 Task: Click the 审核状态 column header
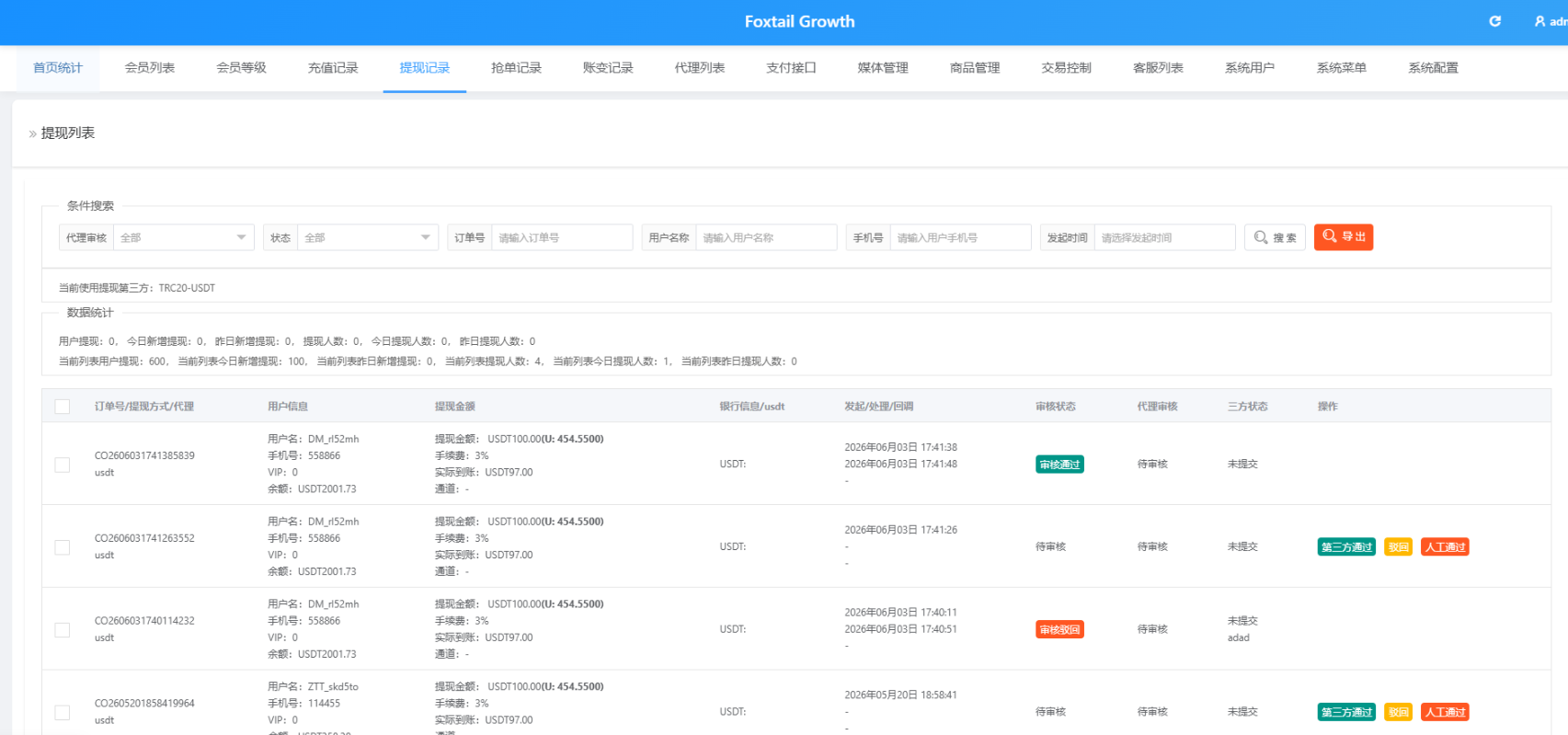point(1056,407)
